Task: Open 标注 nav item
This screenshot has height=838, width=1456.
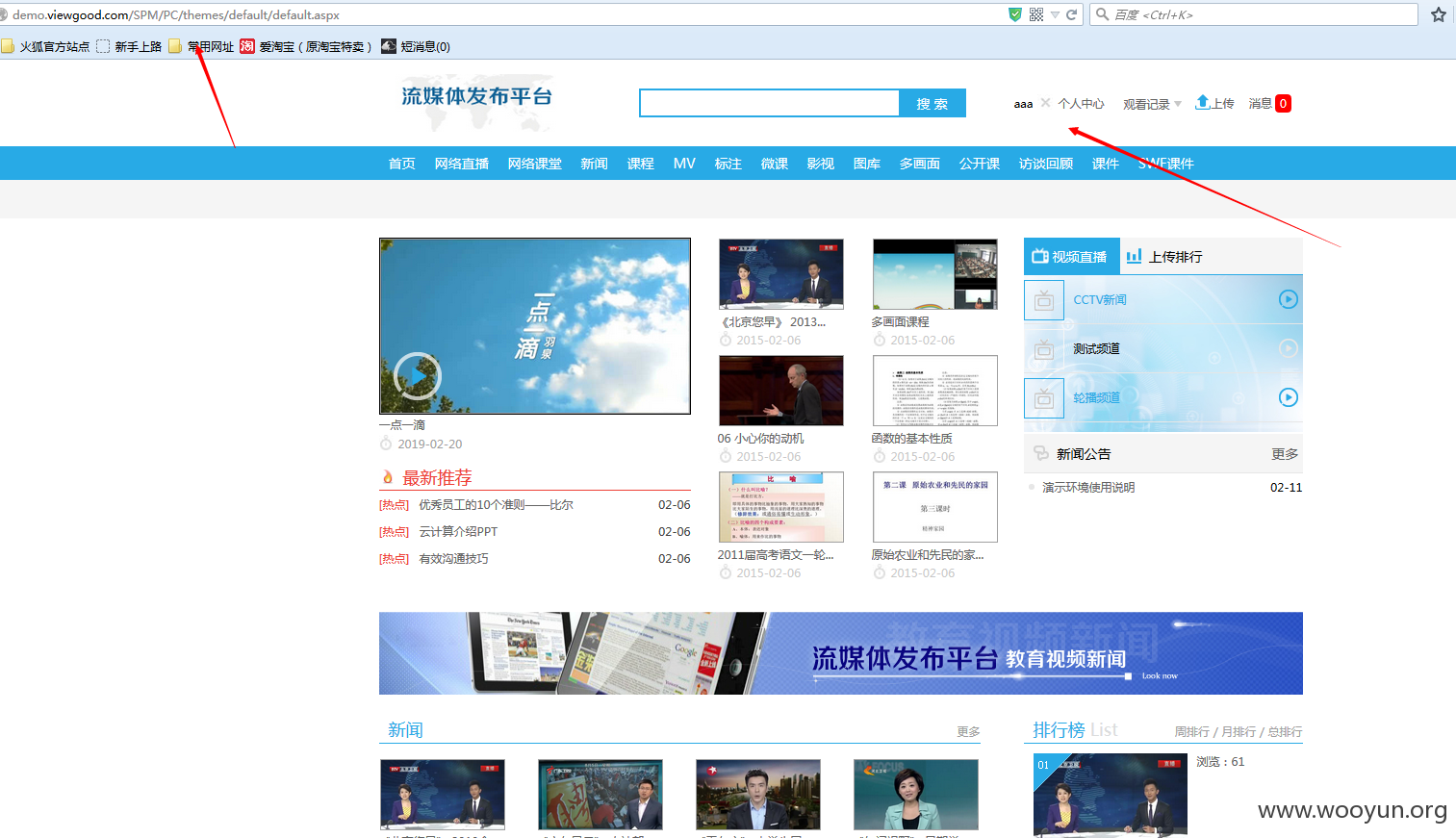Action: (x=728, y=164)
